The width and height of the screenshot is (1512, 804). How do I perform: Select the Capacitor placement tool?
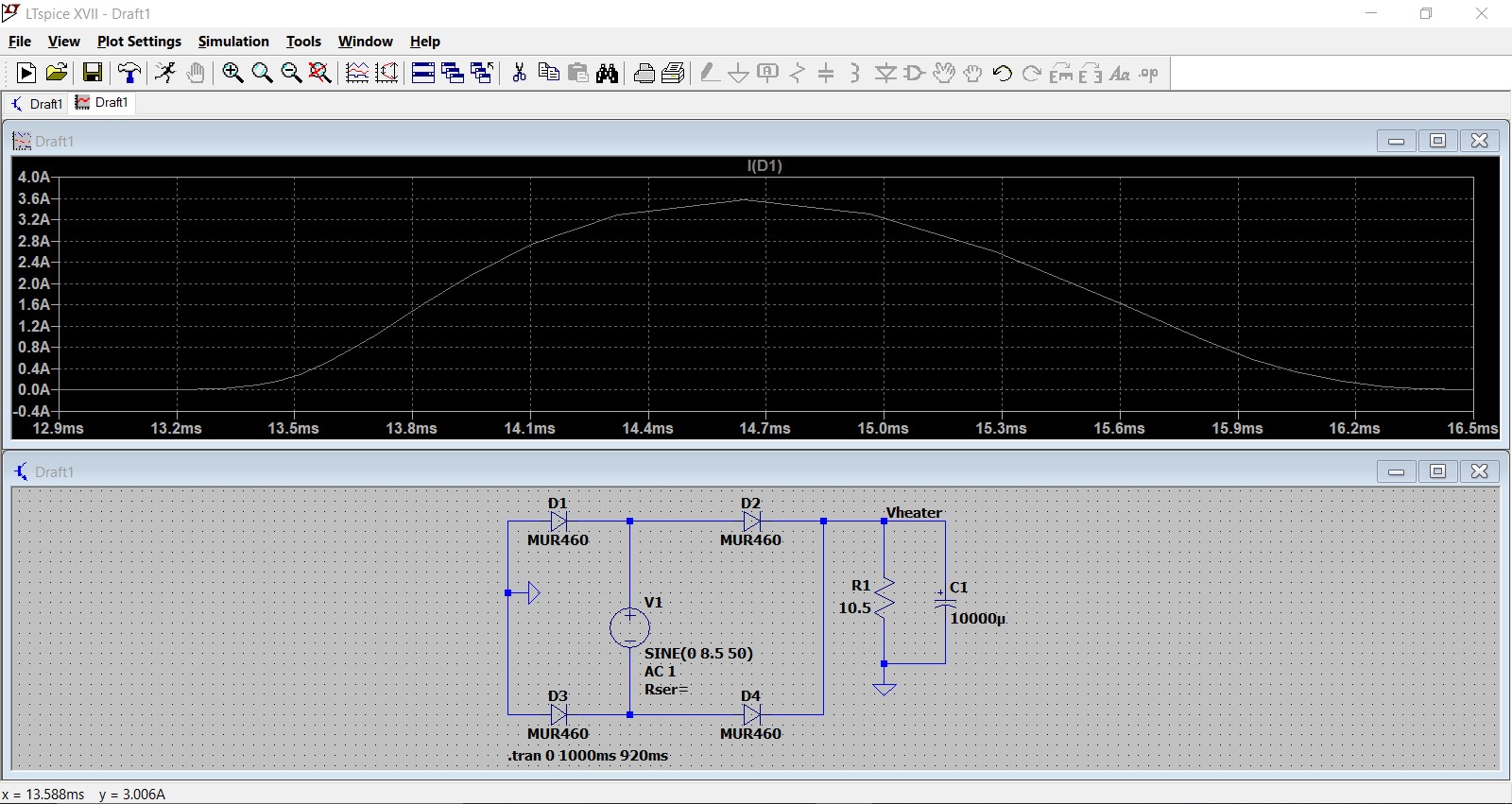click(x=827, y=73)
